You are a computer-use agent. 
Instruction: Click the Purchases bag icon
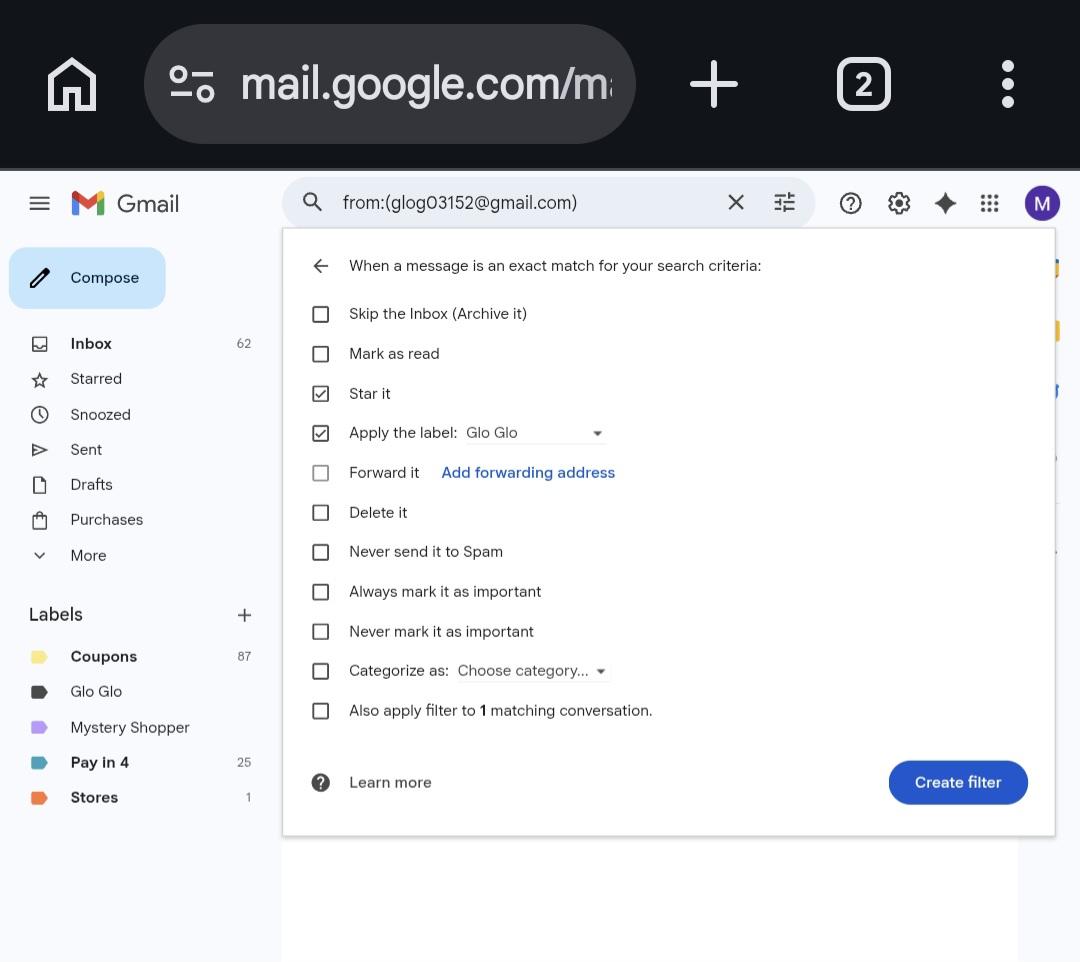40,520
